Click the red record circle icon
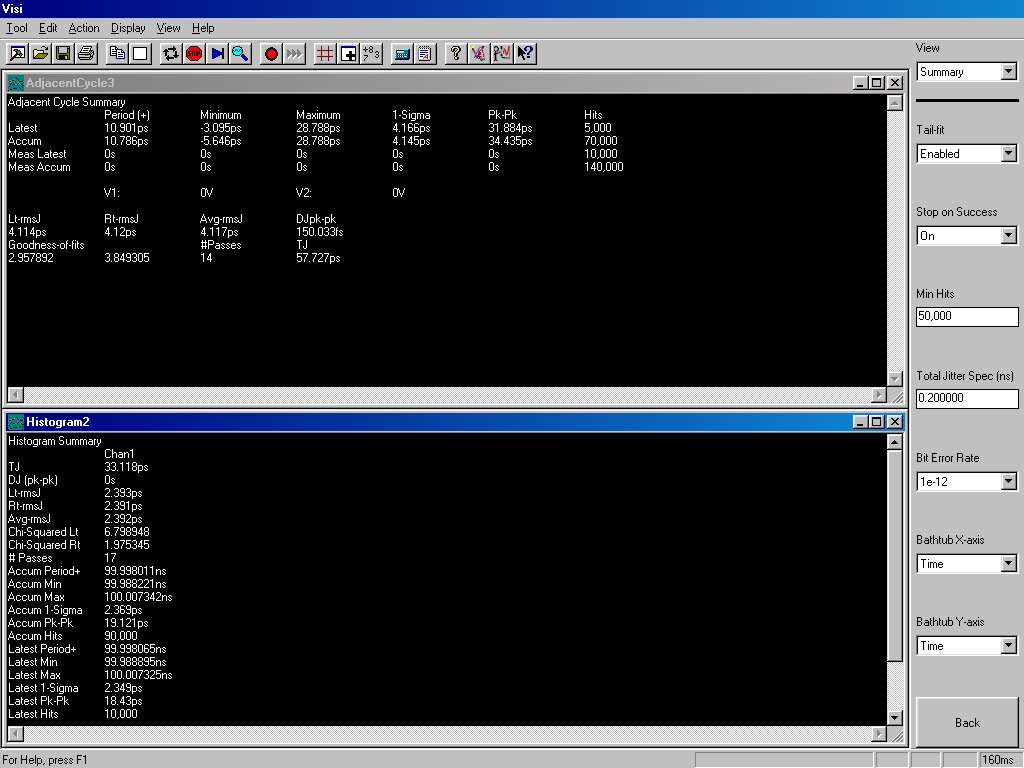This screenshot has height=768, width=1024. 271,54
